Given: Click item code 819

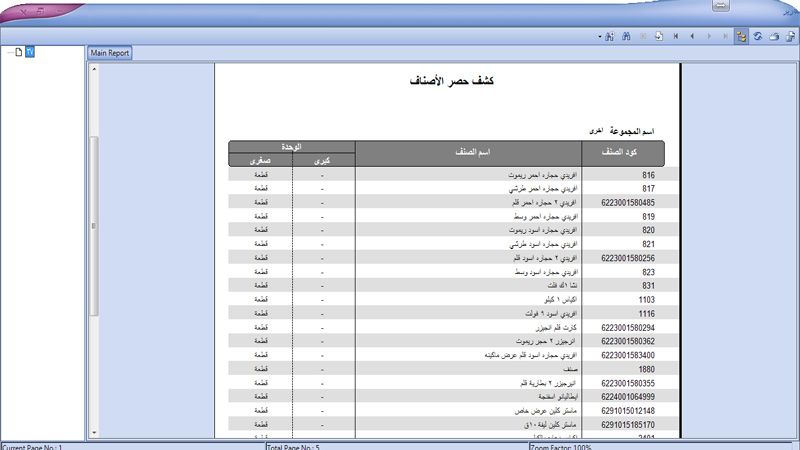Looking at the screenshot, I should [648, 216].
